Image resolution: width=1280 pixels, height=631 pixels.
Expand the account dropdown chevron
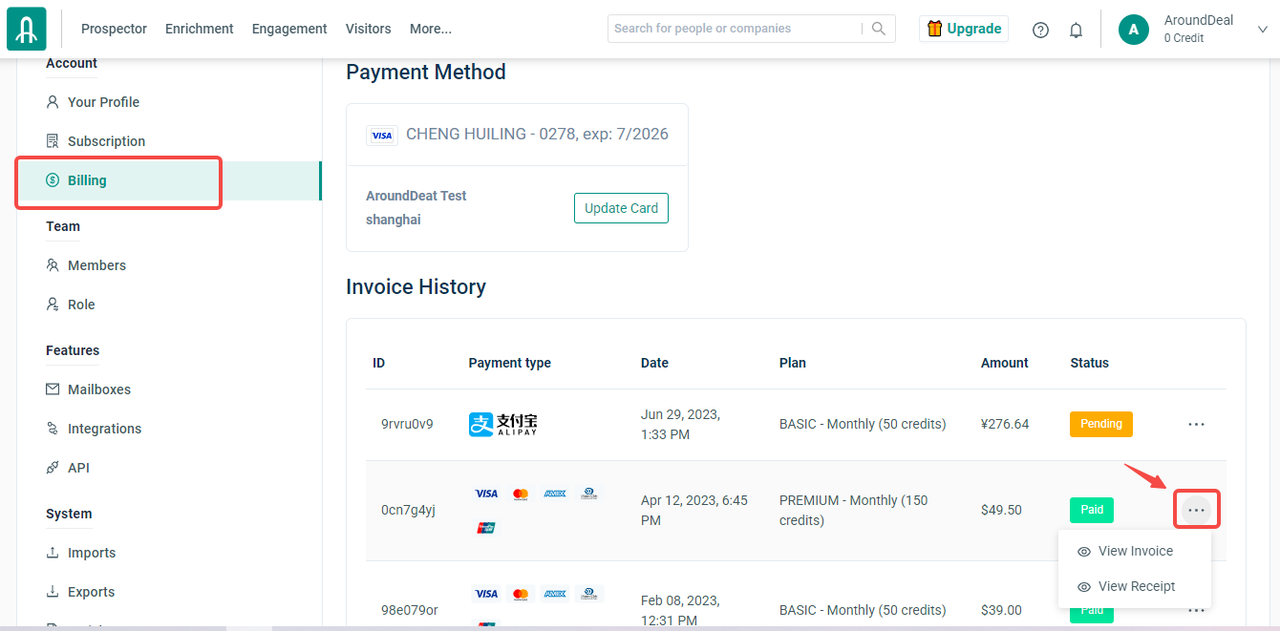1261,29
